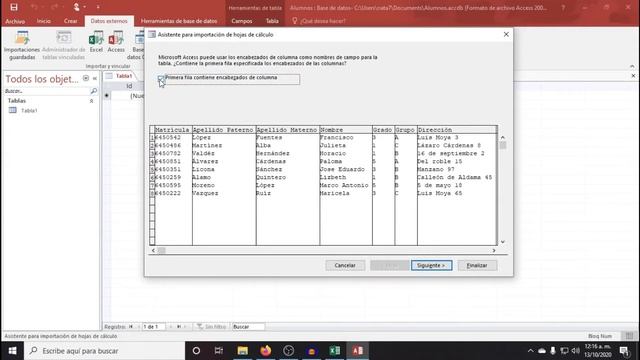Click the preview vertical scrollbar up arrow
The width and height of the screenshot is (640, 360).
tap(502, 138)
